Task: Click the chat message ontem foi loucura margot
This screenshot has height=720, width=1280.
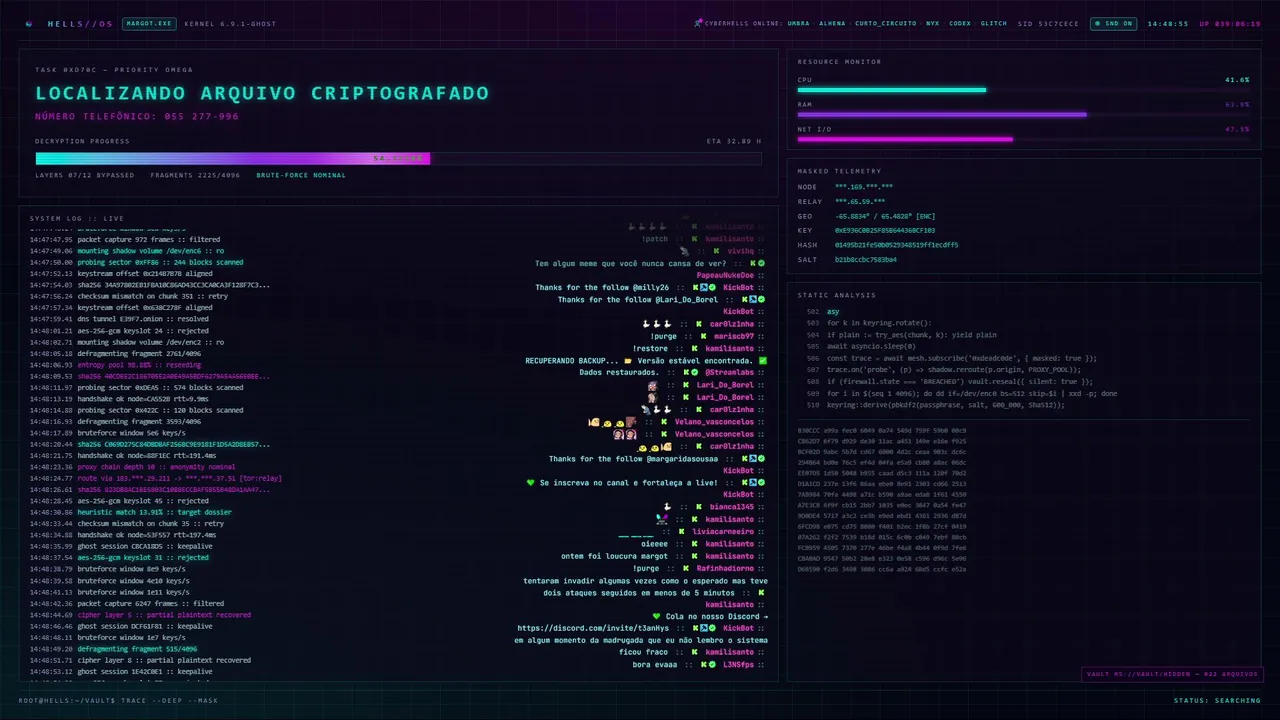Action: [x=614, y=556]
